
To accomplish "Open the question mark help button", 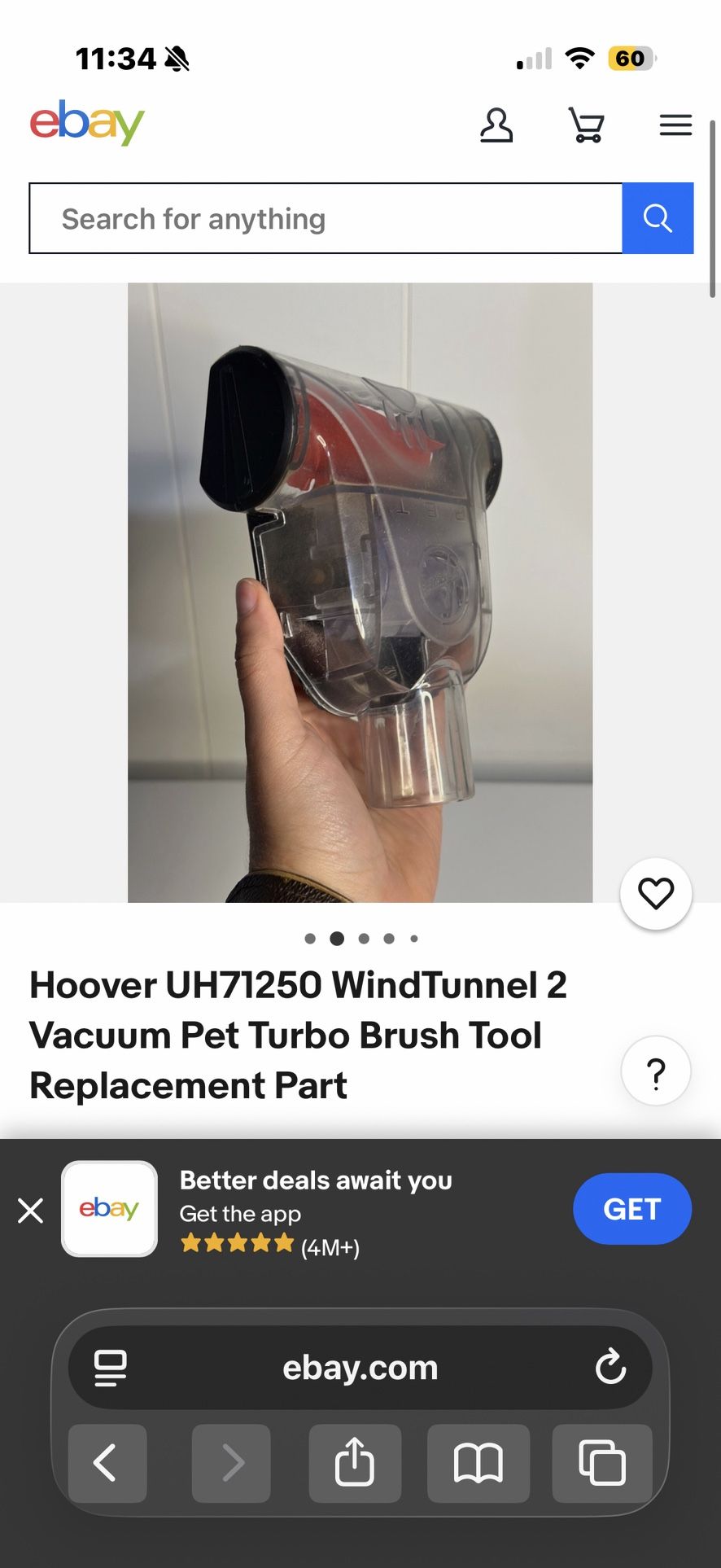I will 656,1071.
